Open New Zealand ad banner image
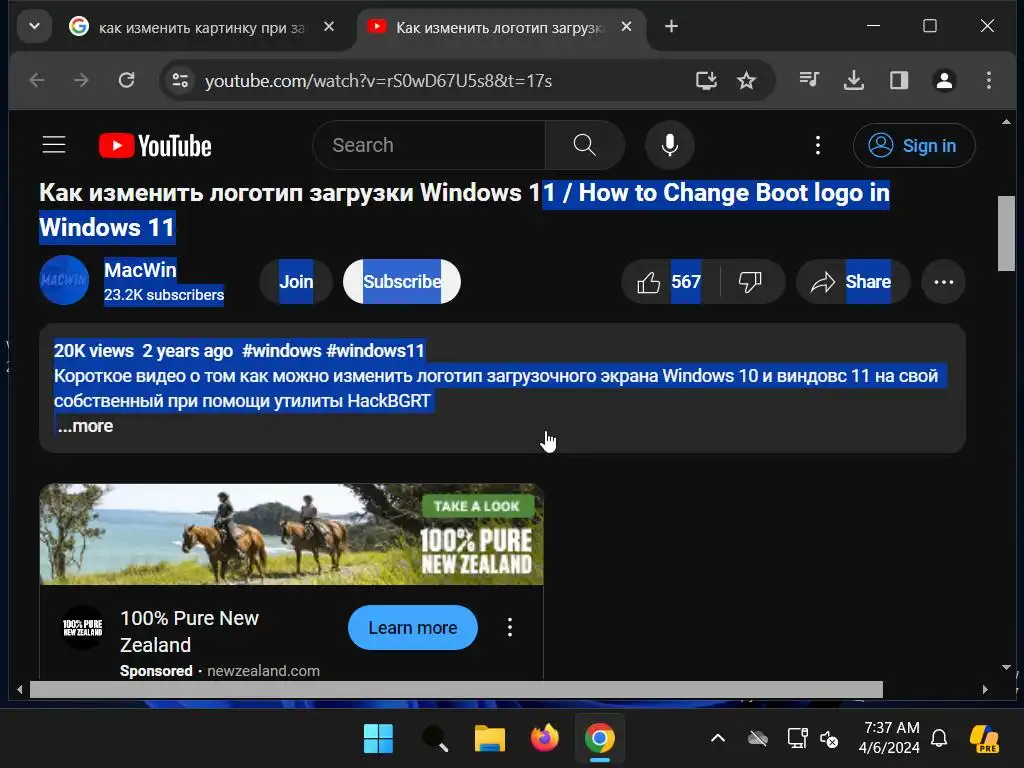Image resolution: width=1024 pixels, height=768 pixels. pyautogui.click(x=291, y=534)
